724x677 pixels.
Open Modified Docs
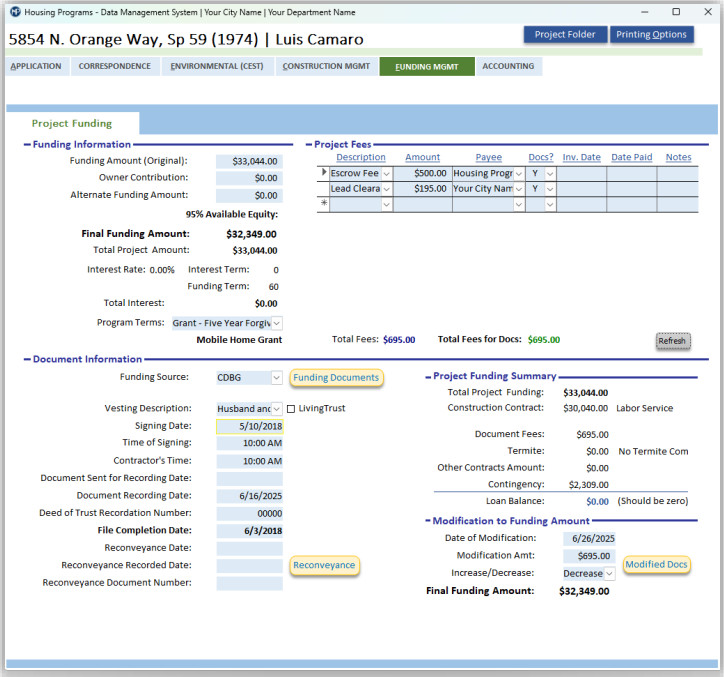click(656, 564)
